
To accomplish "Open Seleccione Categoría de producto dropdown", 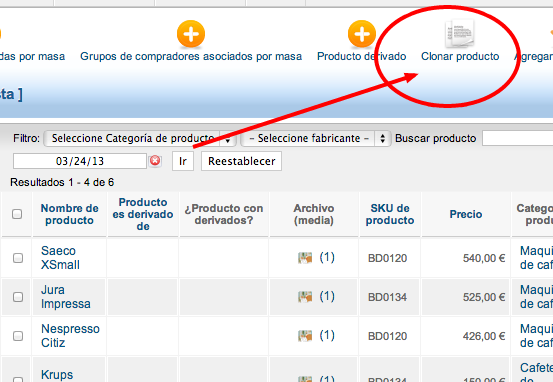I will point(140,138).
